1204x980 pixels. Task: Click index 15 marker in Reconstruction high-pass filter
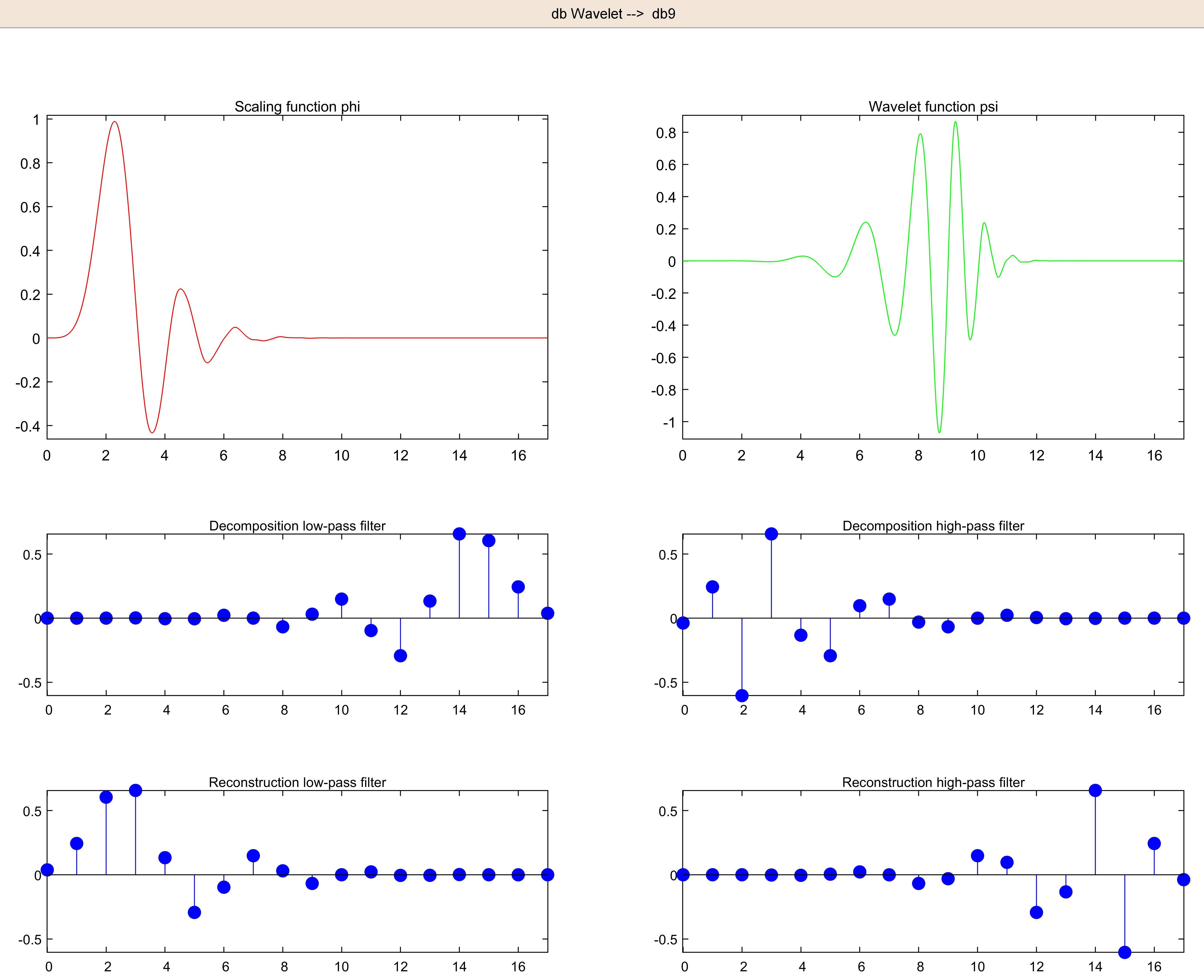click(1124, 952)
